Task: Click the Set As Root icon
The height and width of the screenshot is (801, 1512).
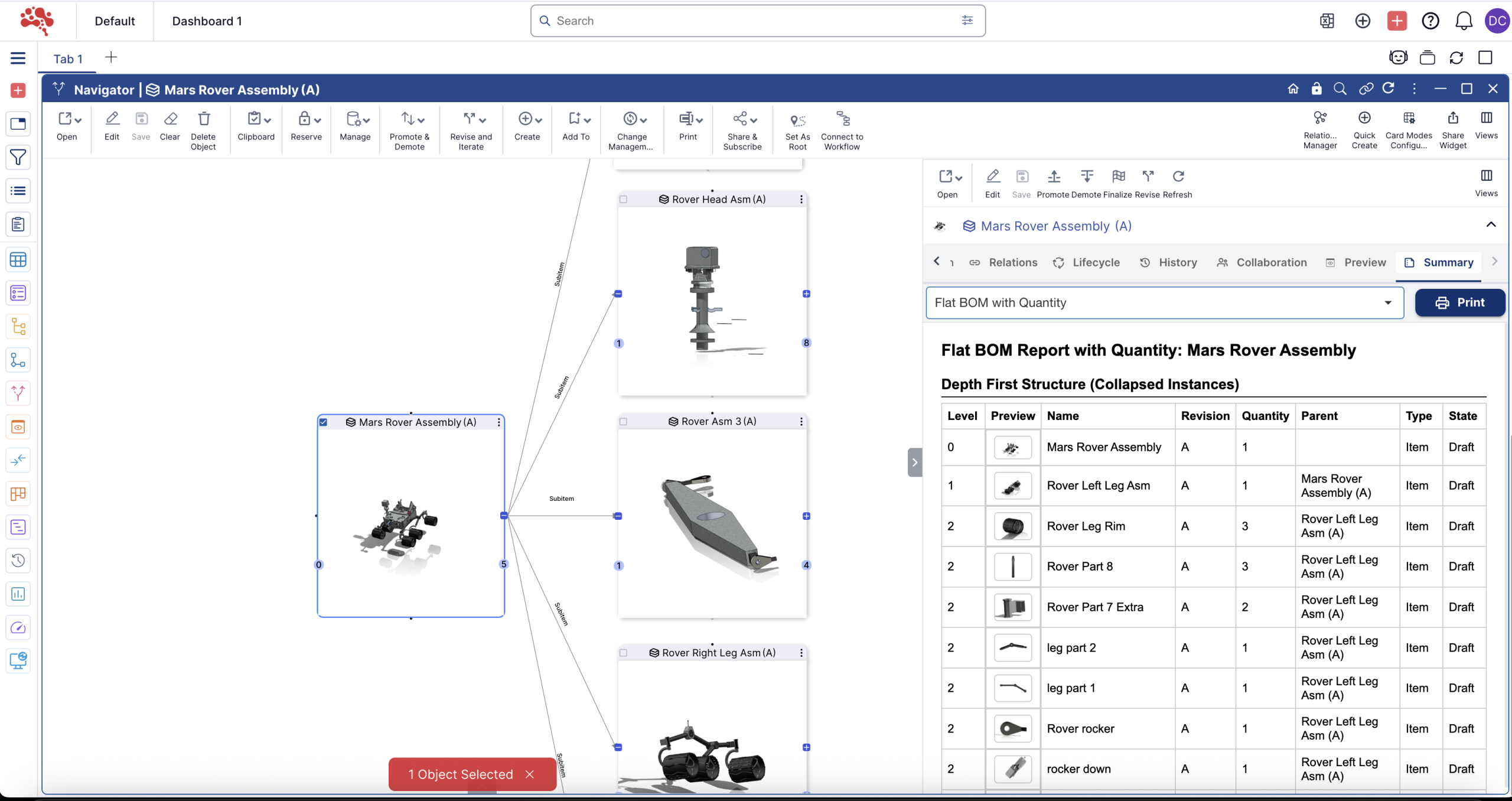Action: 797,121
